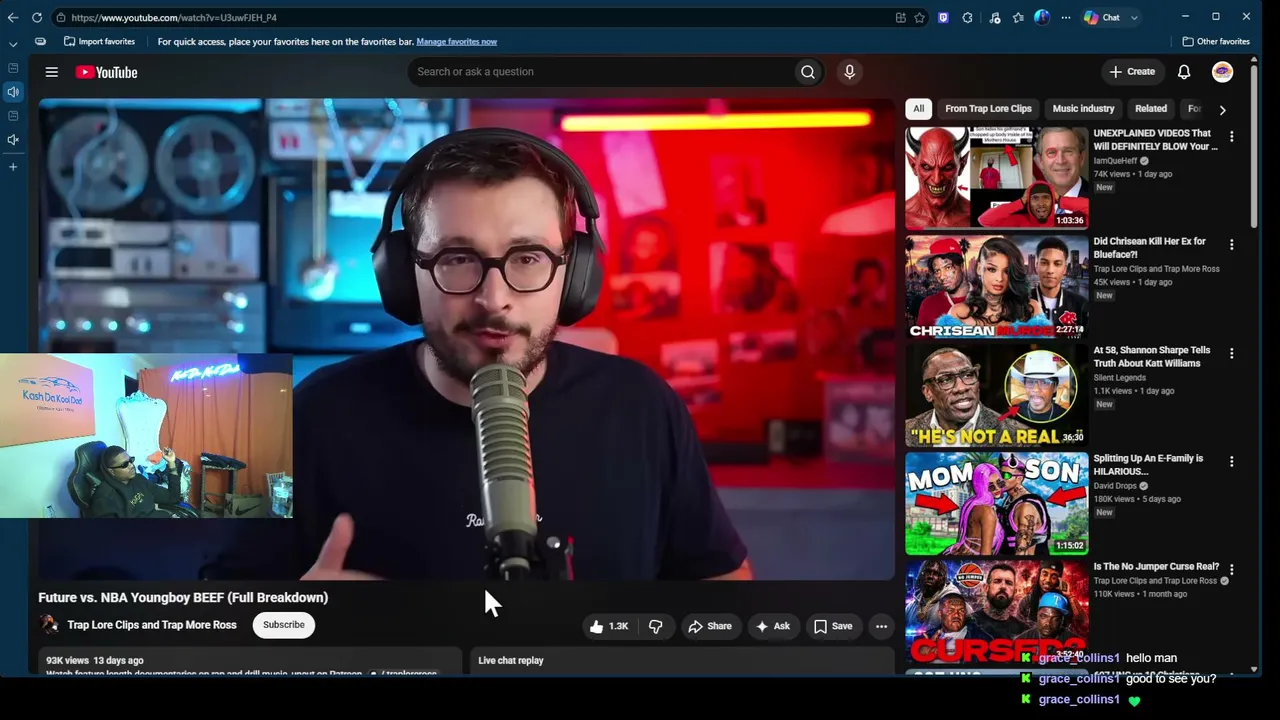
Task: Go back with the browser back arrow
Action: pos(13,17)
